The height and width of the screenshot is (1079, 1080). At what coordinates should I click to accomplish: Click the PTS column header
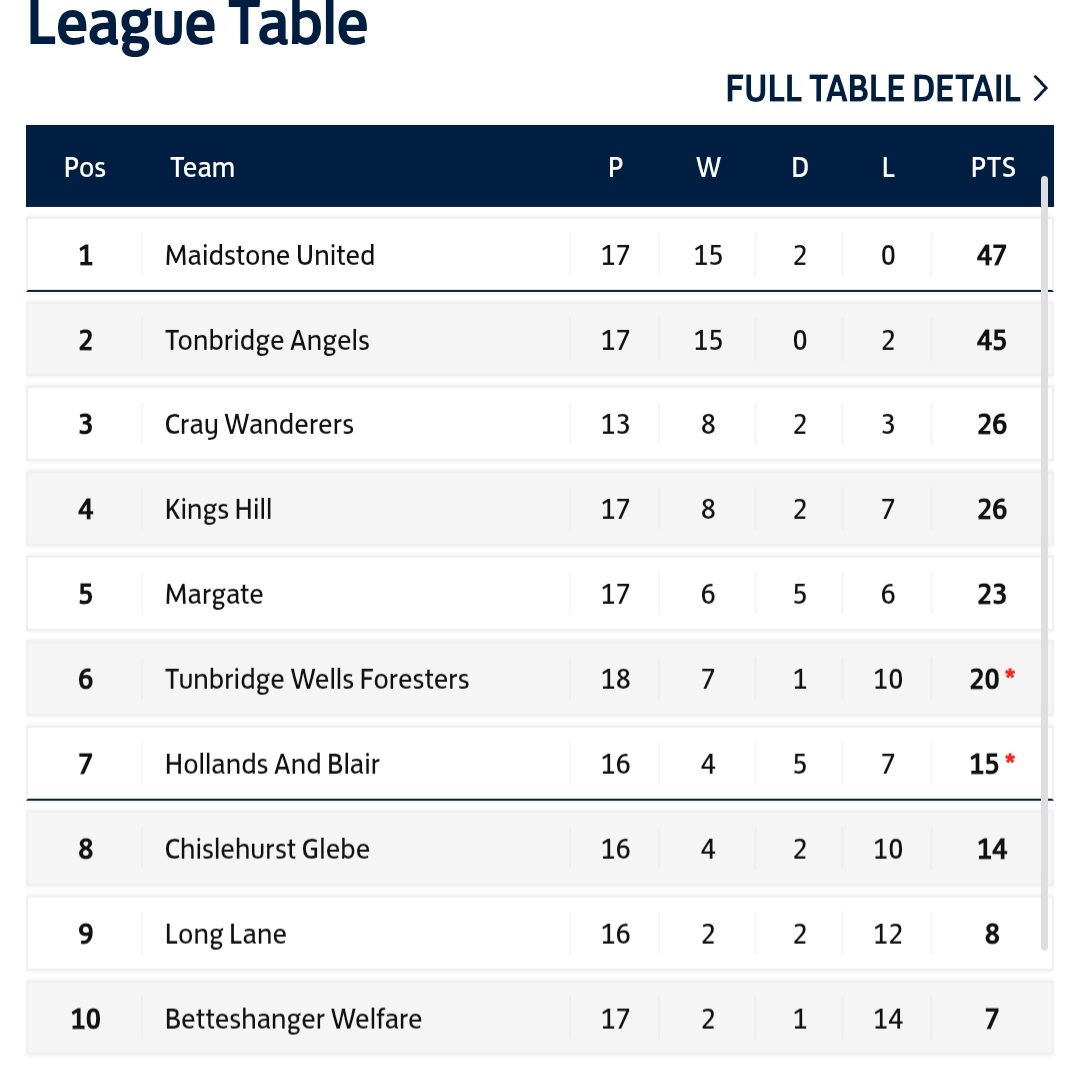click(x=993, y=167)
